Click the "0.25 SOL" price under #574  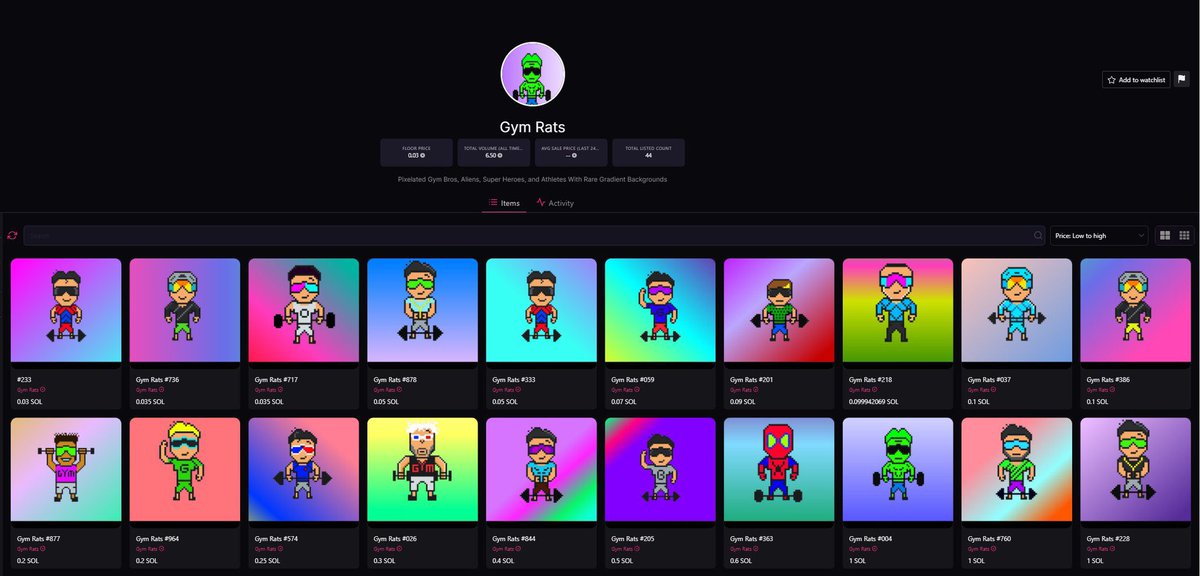click(x=266, y=561)
